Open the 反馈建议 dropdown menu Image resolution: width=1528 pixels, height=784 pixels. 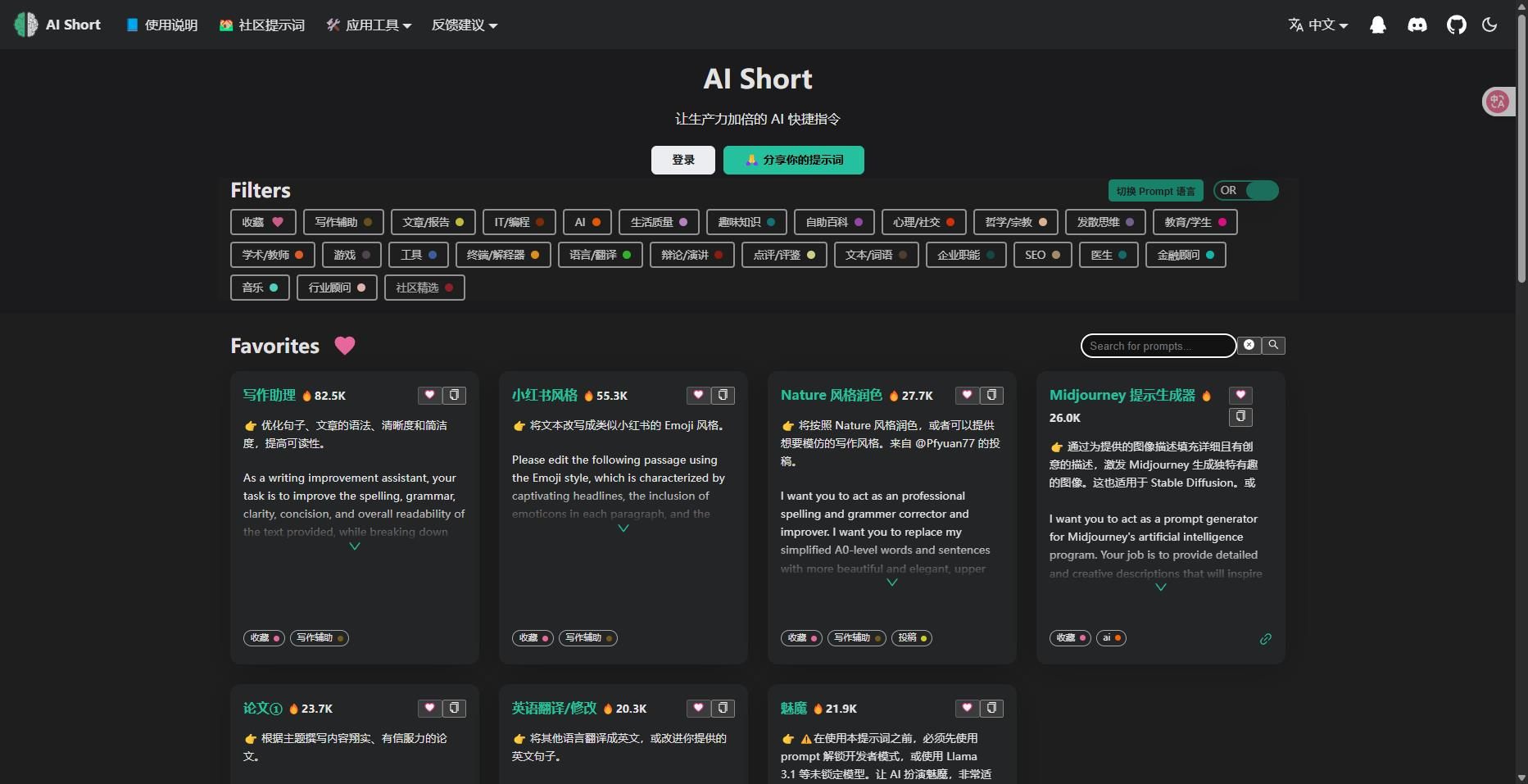465,25
